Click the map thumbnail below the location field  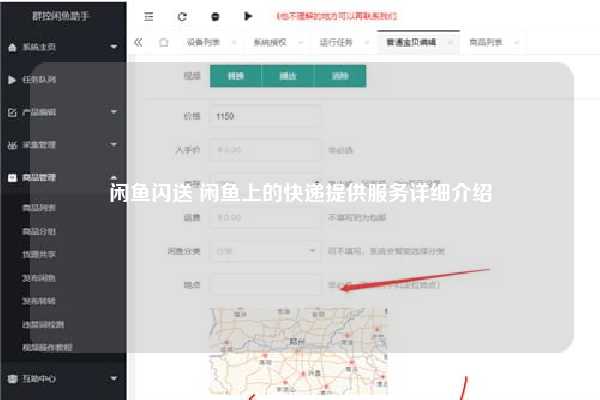pos(299,350)
